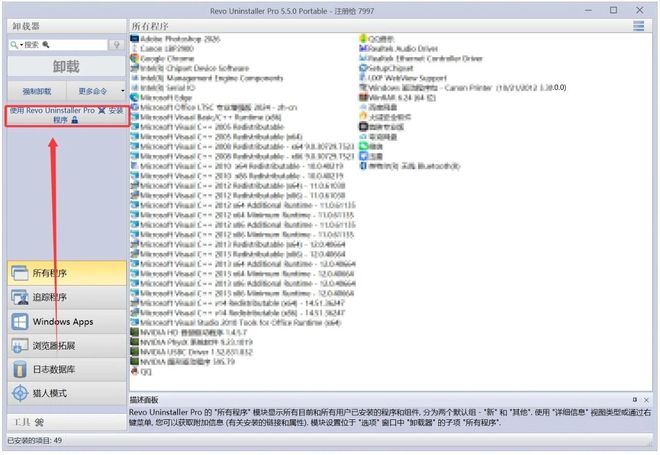This screenshot has width=660, height=455.
Task: Click the Realtek Audio Driver icon
Action: (x=363, y=49)
